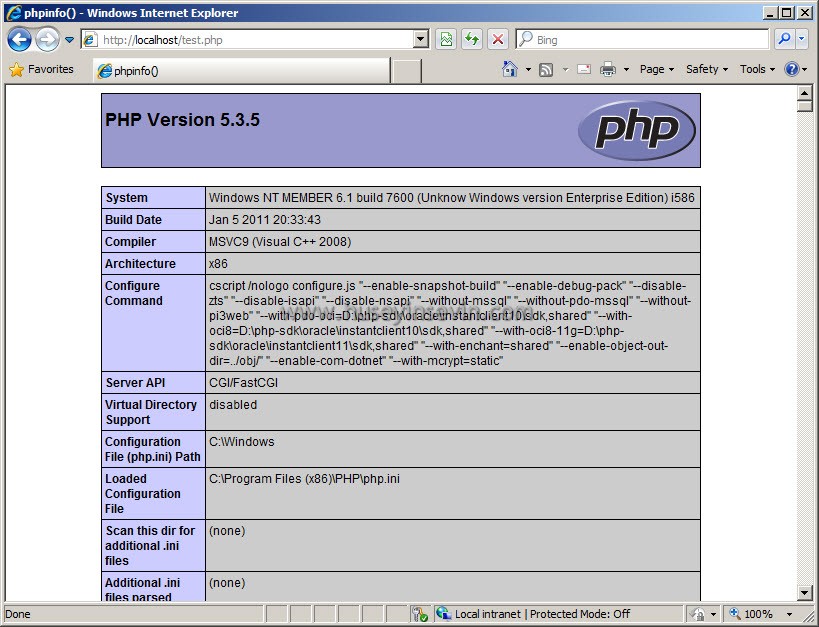The height and width of the screenshot is (627, 819).
Task: Expand the Print options dropdown arrow
Action: [626, 69]
